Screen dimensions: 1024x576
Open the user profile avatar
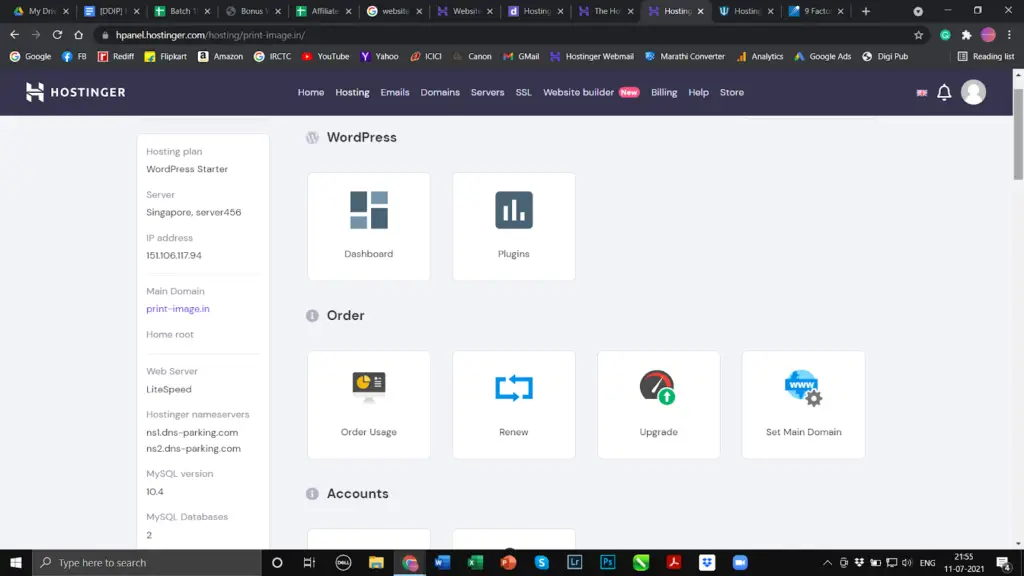pos(973,92)
